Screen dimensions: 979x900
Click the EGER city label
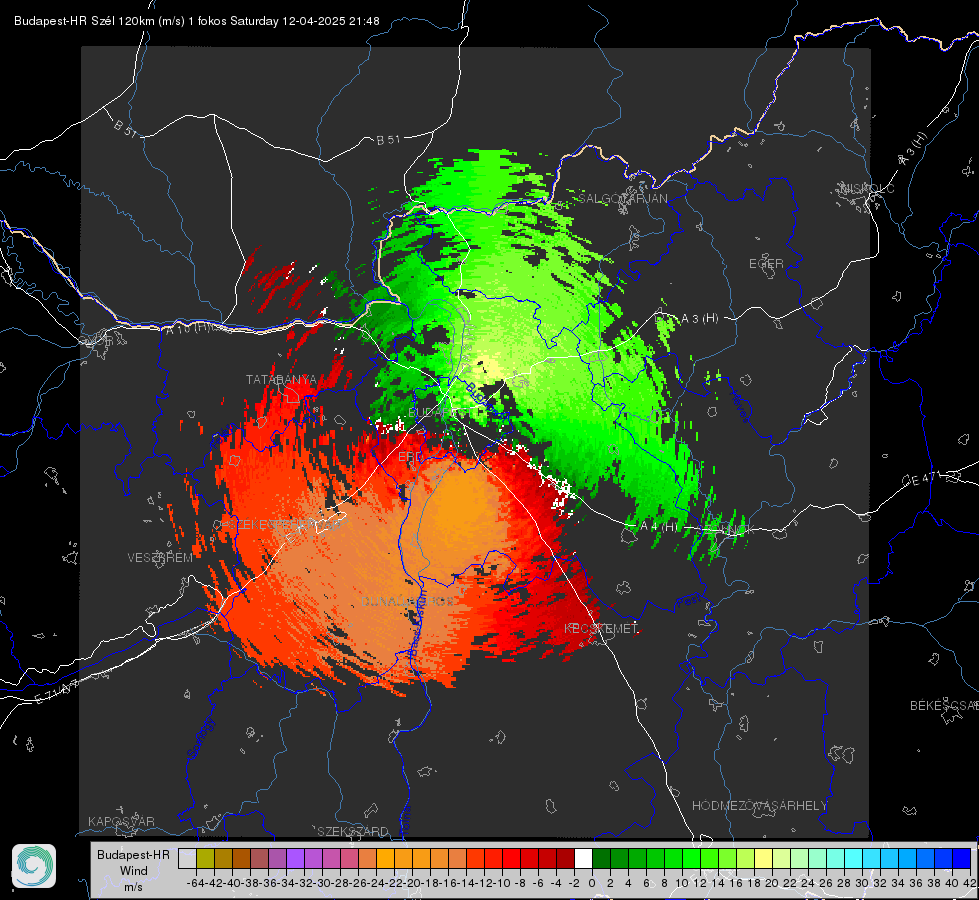click(766, 264)
